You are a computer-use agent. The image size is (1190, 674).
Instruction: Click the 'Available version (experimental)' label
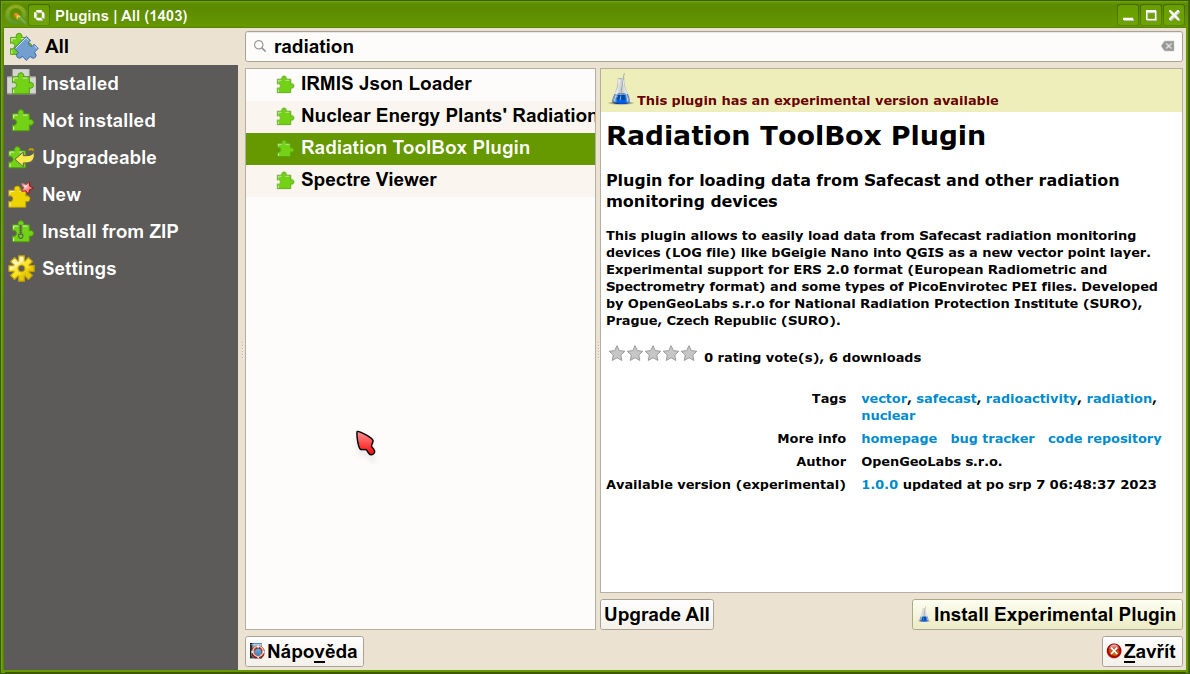pos(726,484)
